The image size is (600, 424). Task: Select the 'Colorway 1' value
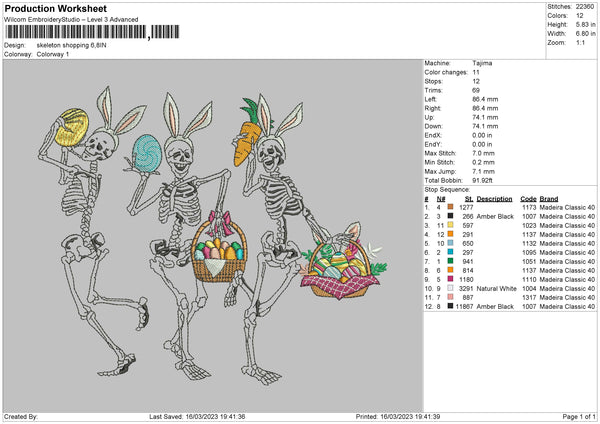pos(53,54)
